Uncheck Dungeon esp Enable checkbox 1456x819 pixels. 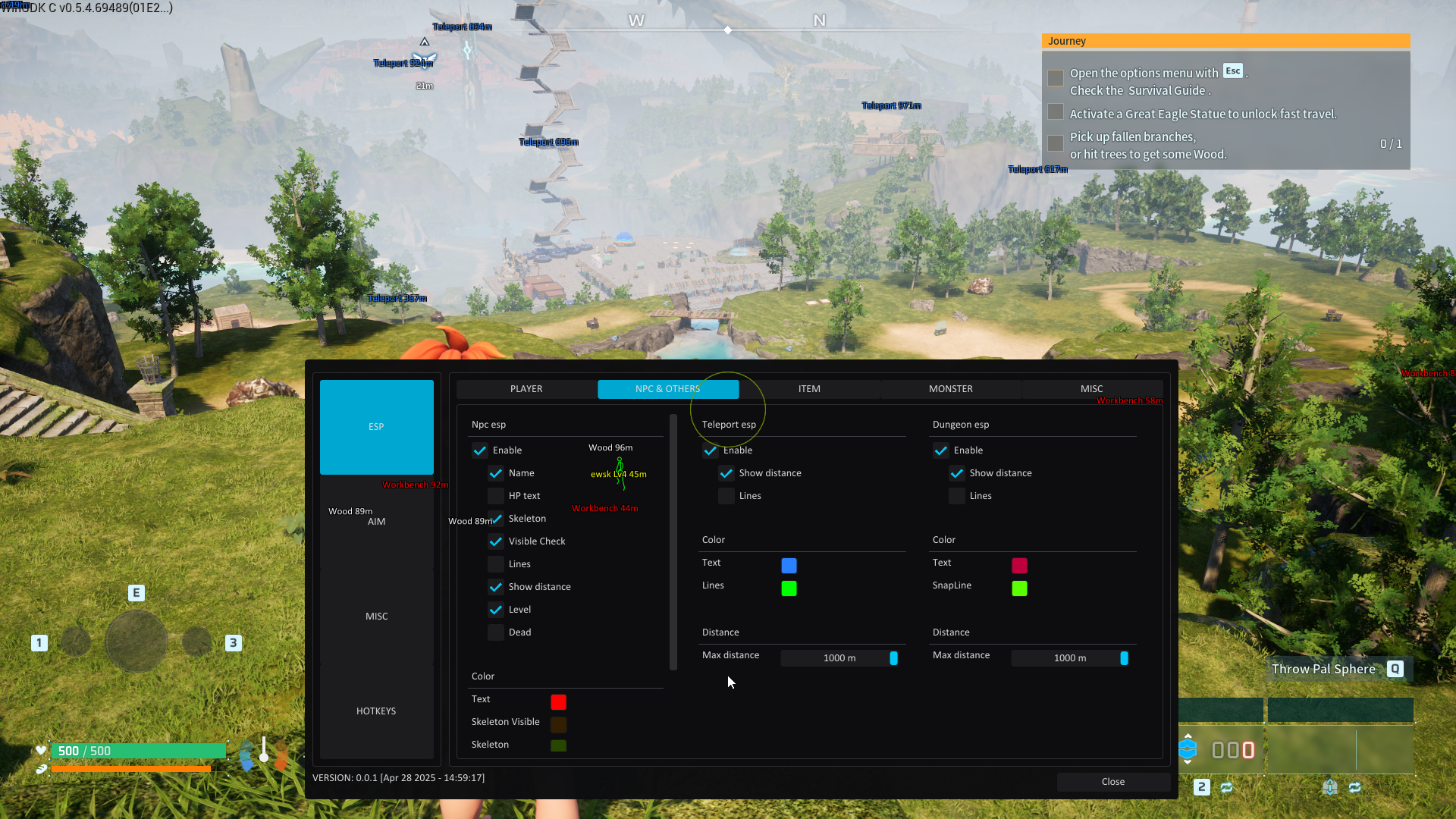[941, 450]
